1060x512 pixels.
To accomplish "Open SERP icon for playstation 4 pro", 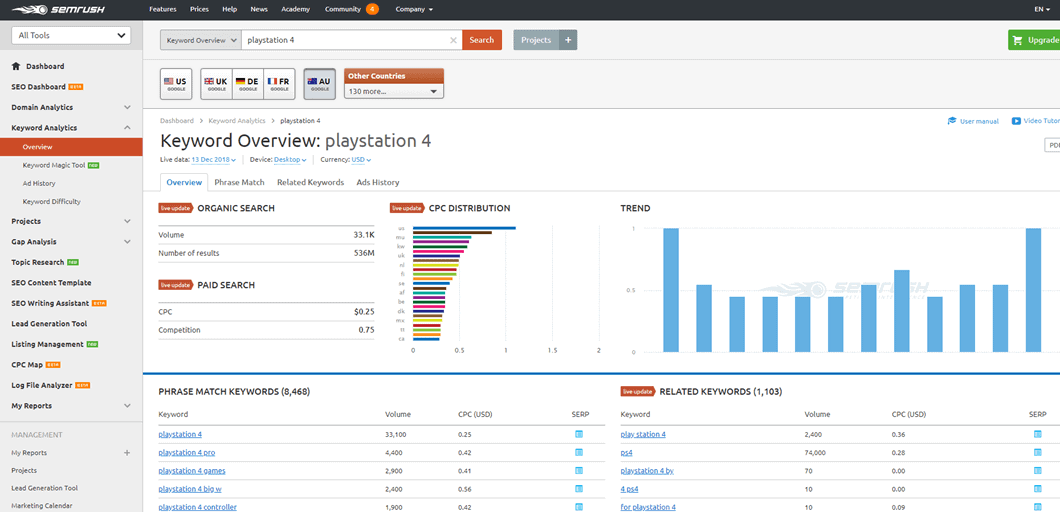I will [x=579, y=452].
